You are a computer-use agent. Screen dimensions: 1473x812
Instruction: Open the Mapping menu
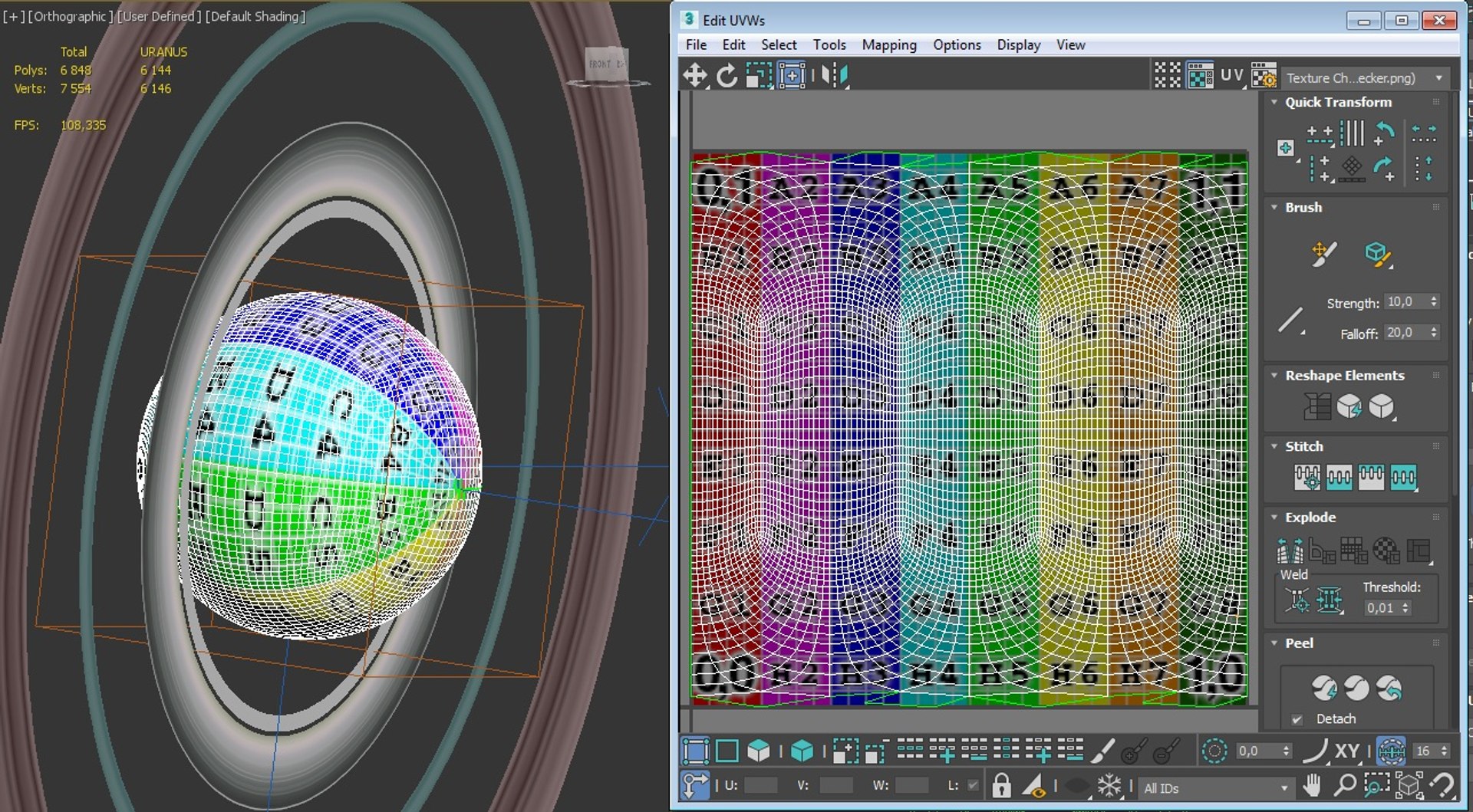pos(888,45)
